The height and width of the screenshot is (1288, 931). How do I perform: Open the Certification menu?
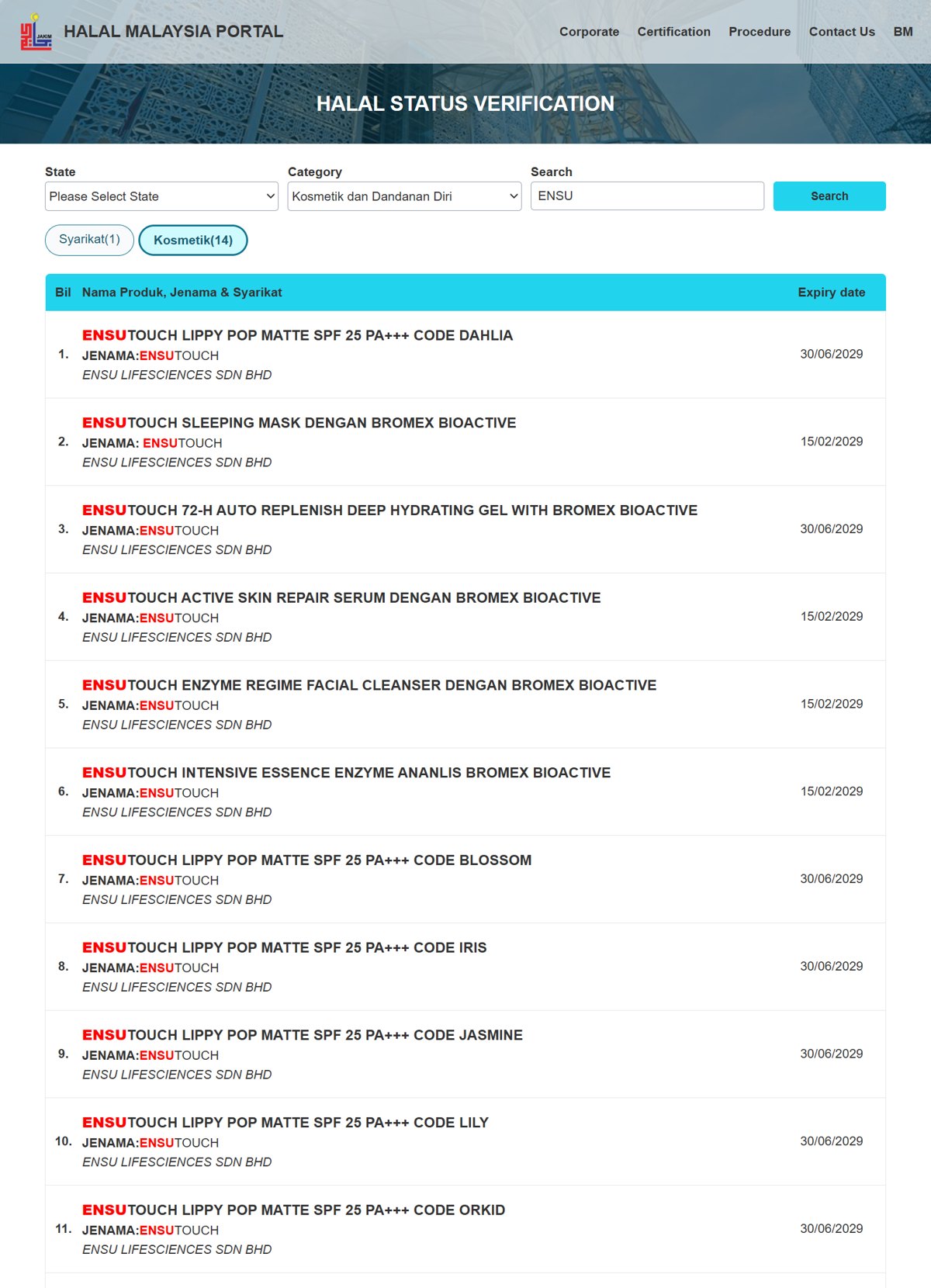coord(673,32)
